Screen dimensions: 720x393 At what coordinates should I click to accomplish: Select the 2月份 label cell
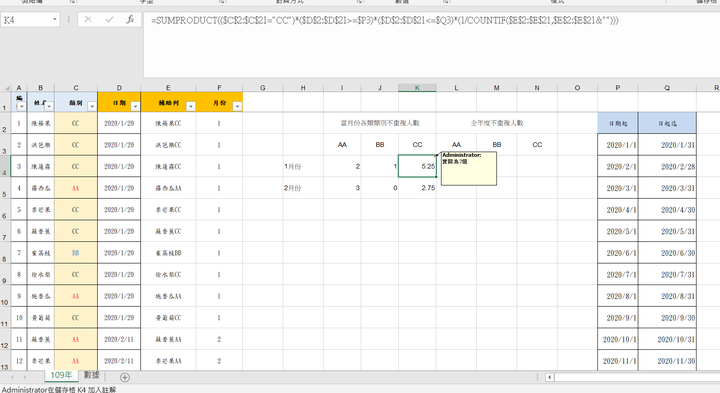(303, 188)
